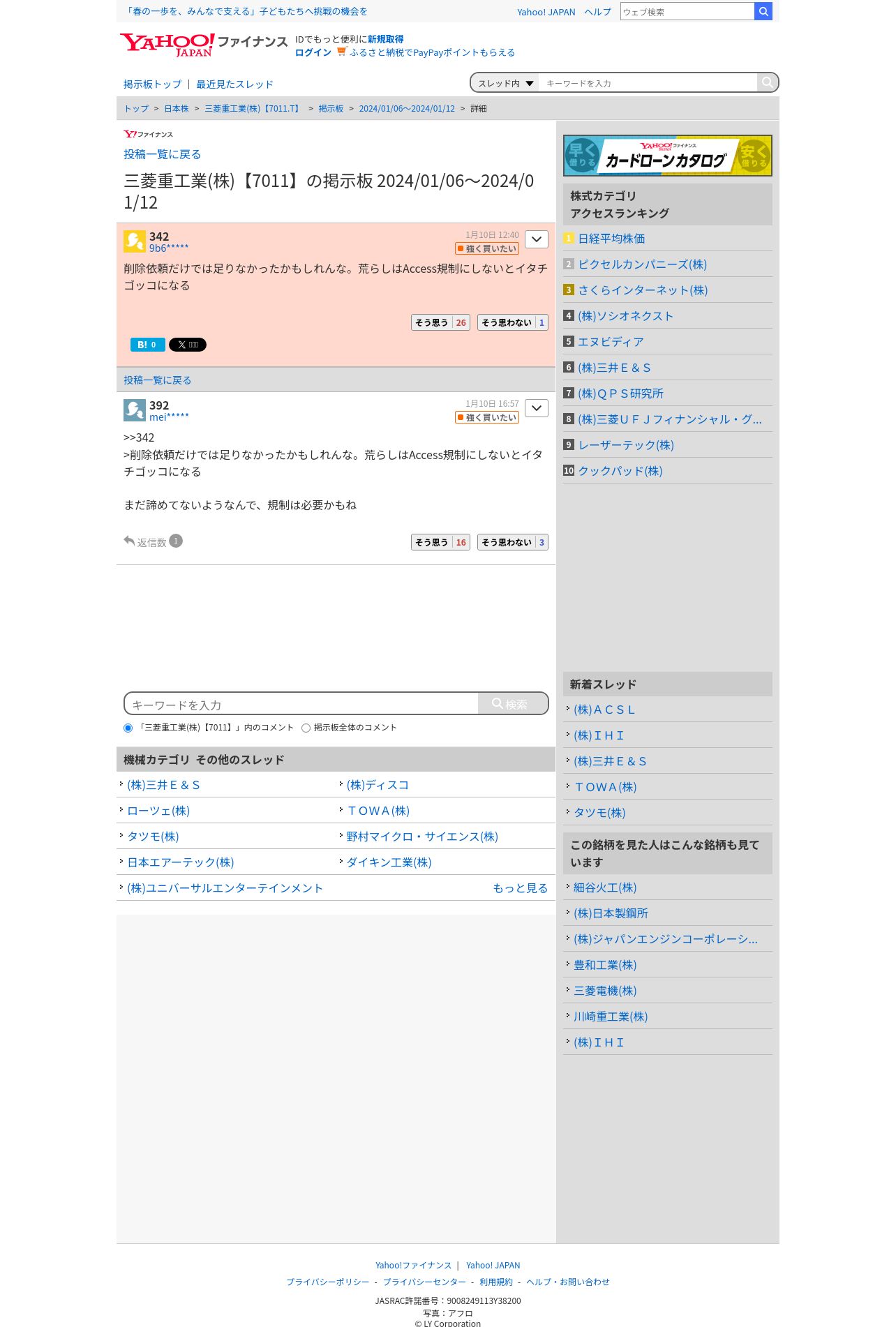
Task: Click 三菱重工業(株)【7011.T】 breadcrumb
Action: point(253,109)
